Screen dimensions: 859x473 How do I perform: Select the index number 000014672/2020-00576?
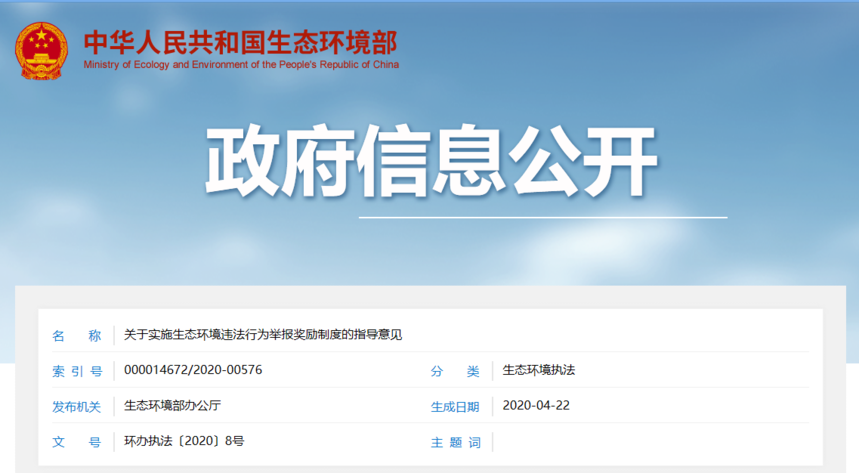(193, 370)
